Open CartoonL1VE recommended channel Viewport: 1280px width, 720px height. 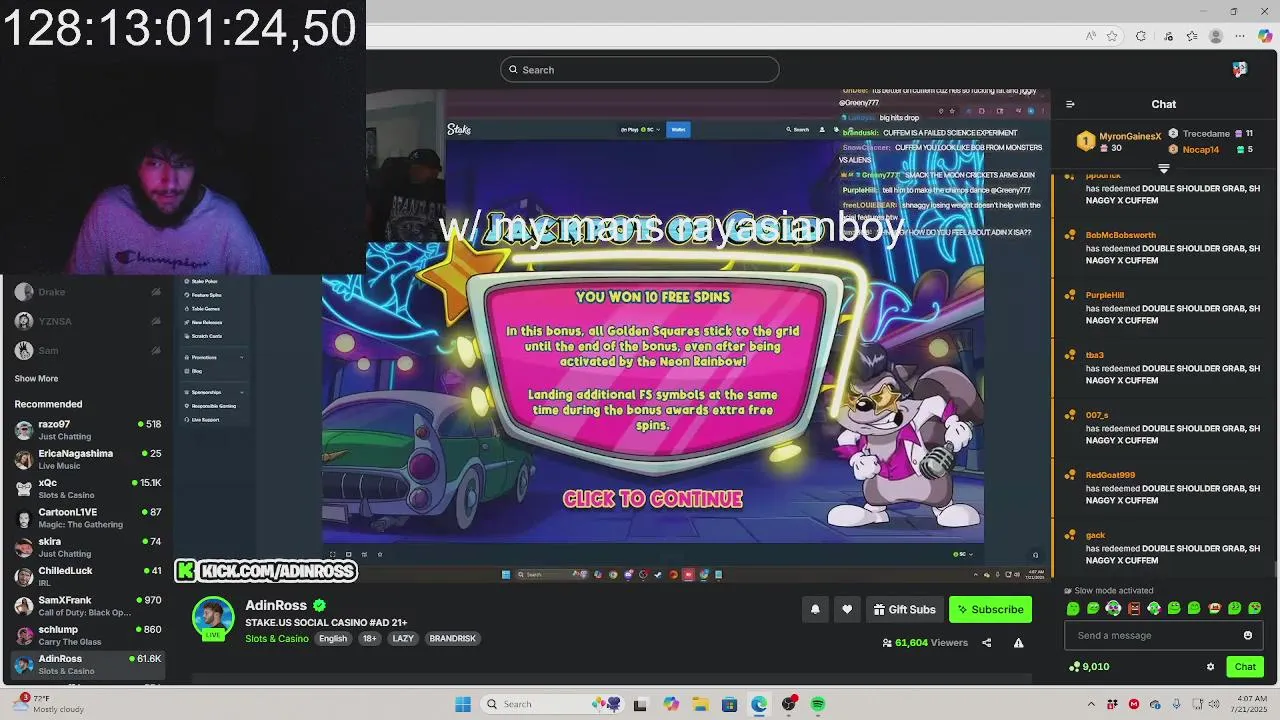(88, 518)
